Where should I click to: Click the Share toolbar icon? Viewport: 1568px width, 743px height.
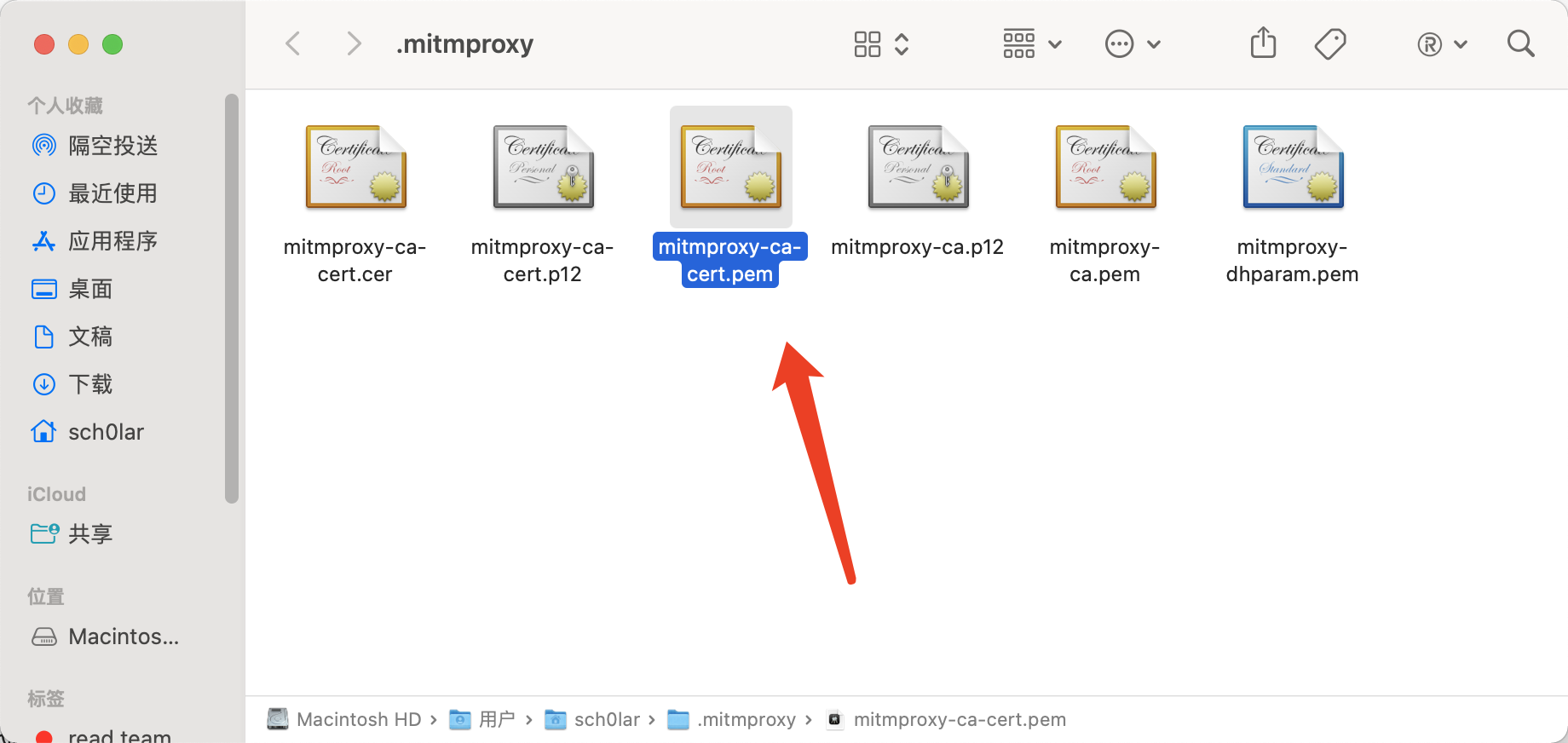tap(1263, 43)
